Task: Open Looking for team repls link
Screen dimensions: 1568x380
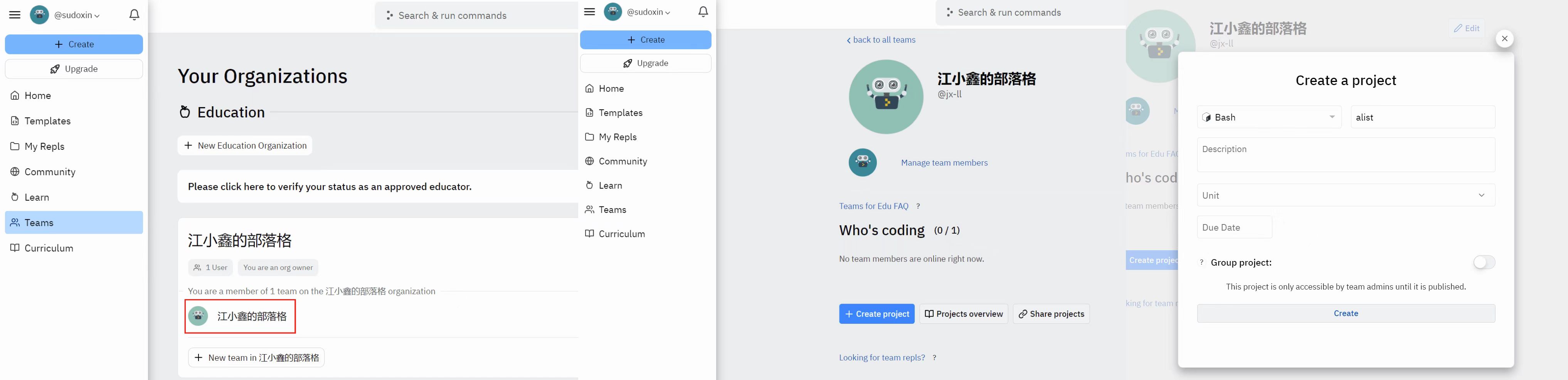Action: pyautogui.click(x=882, y=358)
